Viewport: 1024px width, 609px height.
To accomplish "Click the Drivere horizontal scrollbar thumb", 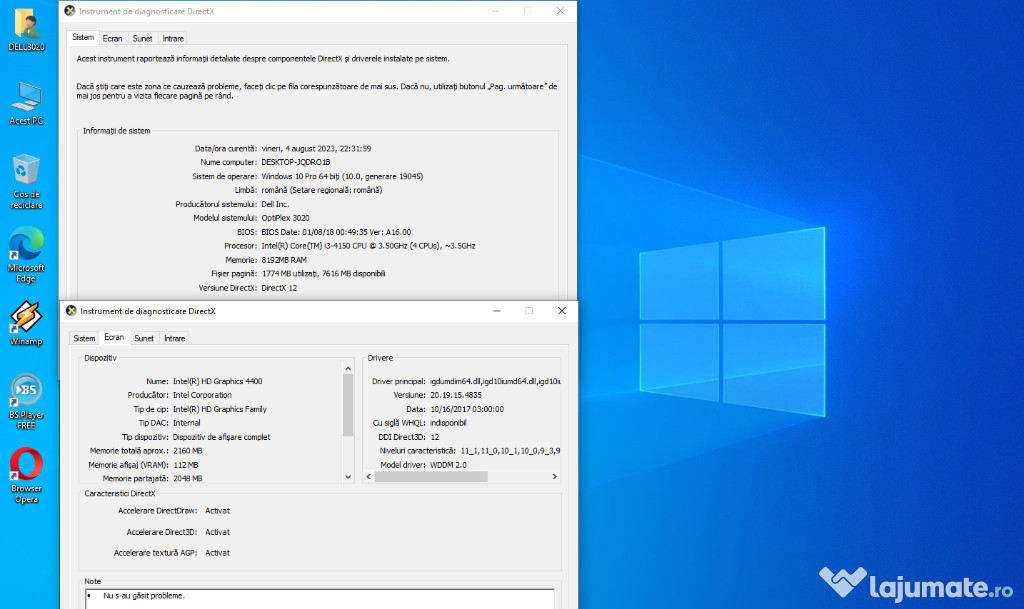I will click(430, 477).
